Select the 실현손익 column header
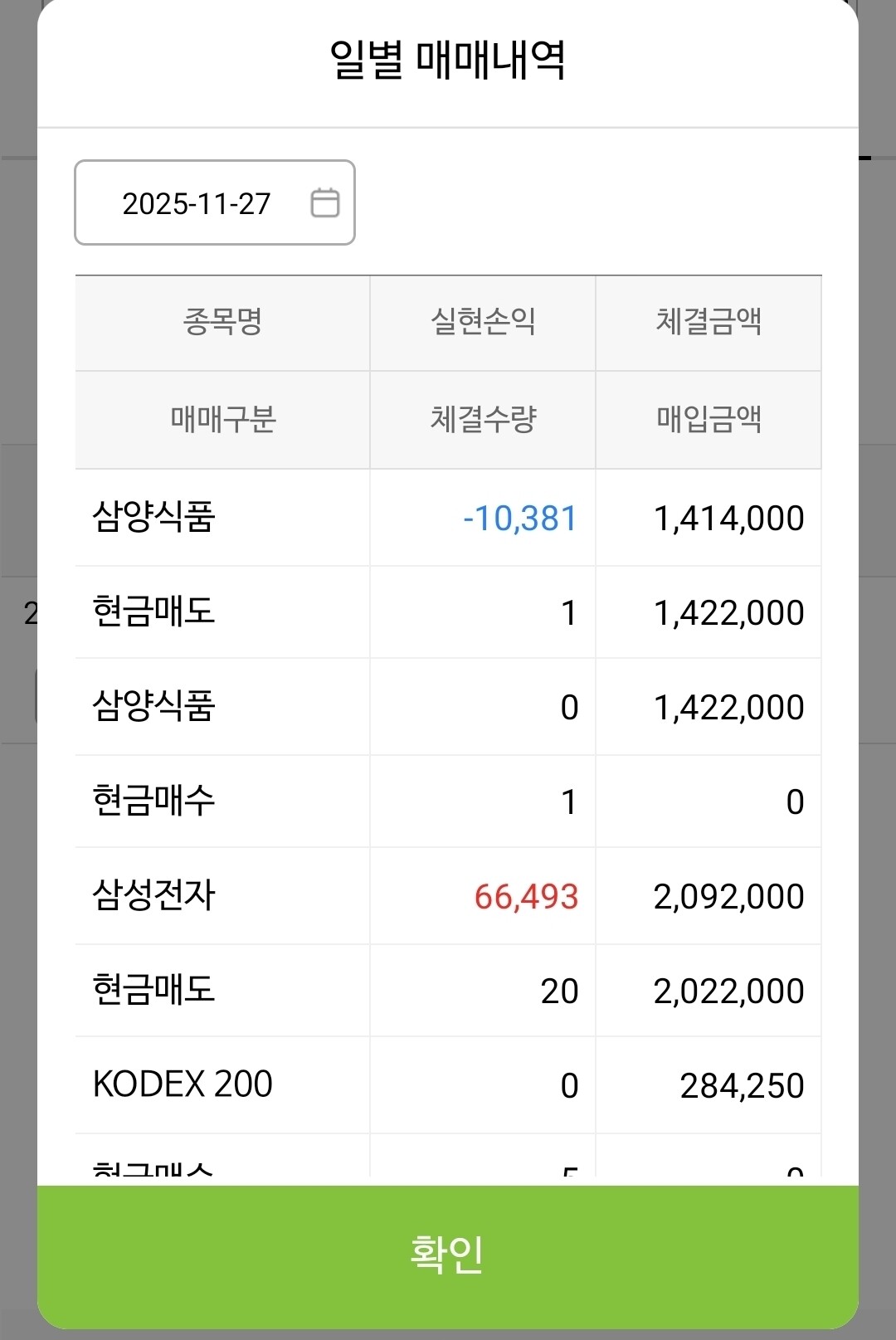Viewport: 896px width, 1340px height. 483,322
